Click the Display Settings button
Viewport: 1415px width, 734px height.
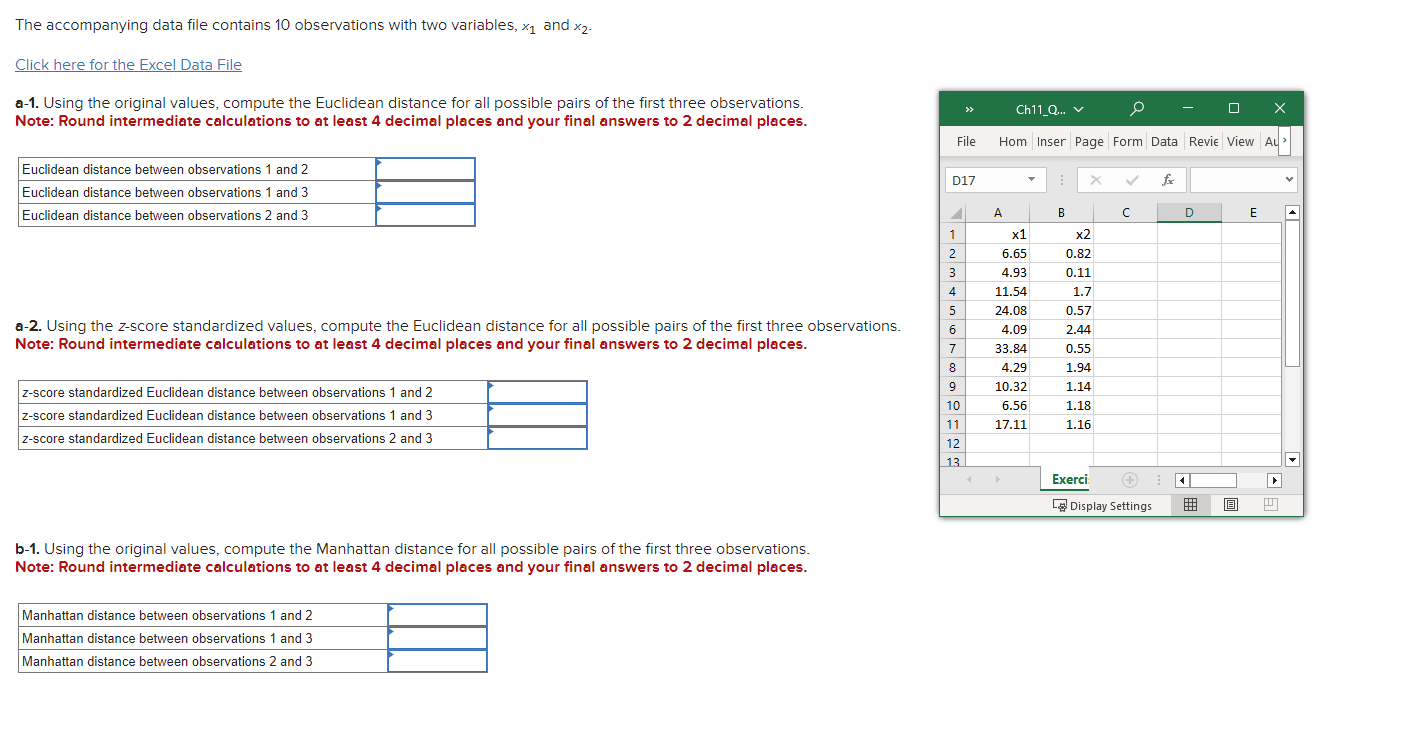coord(1103,505)
